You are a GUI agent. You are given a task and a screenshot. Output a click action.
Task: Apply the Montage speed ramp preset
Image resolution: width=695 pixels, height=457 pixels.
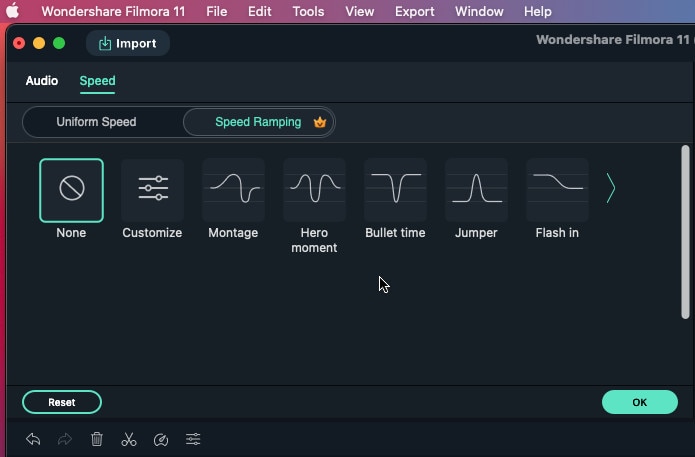[x=233, y=190]
